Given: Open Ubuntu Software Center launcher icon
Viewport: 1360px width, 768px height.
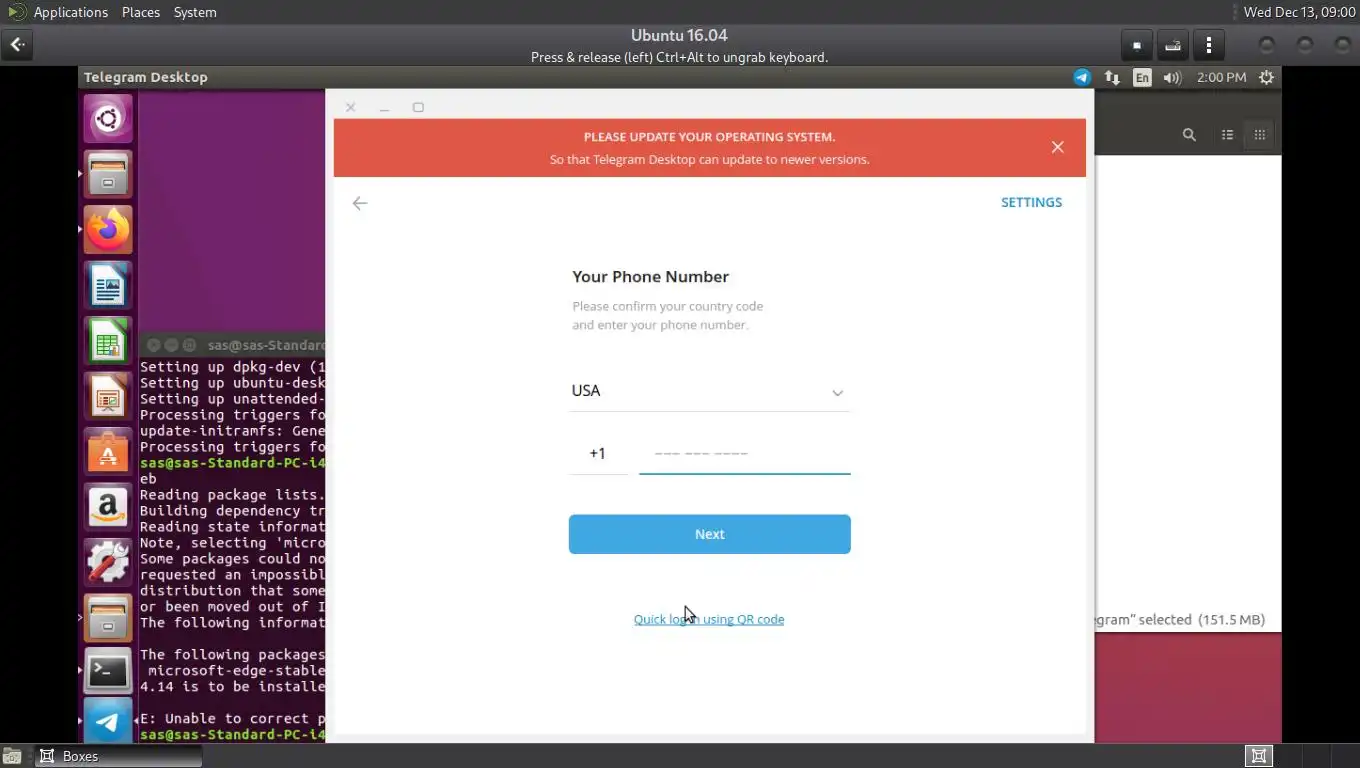Looking at the screenshot, I should (x=108, y=453).
